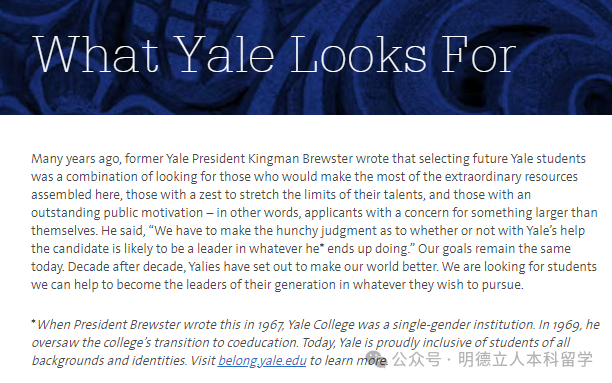
Task: Click the word 'Yalies' in the paragraph
Action: coord(205,267)
